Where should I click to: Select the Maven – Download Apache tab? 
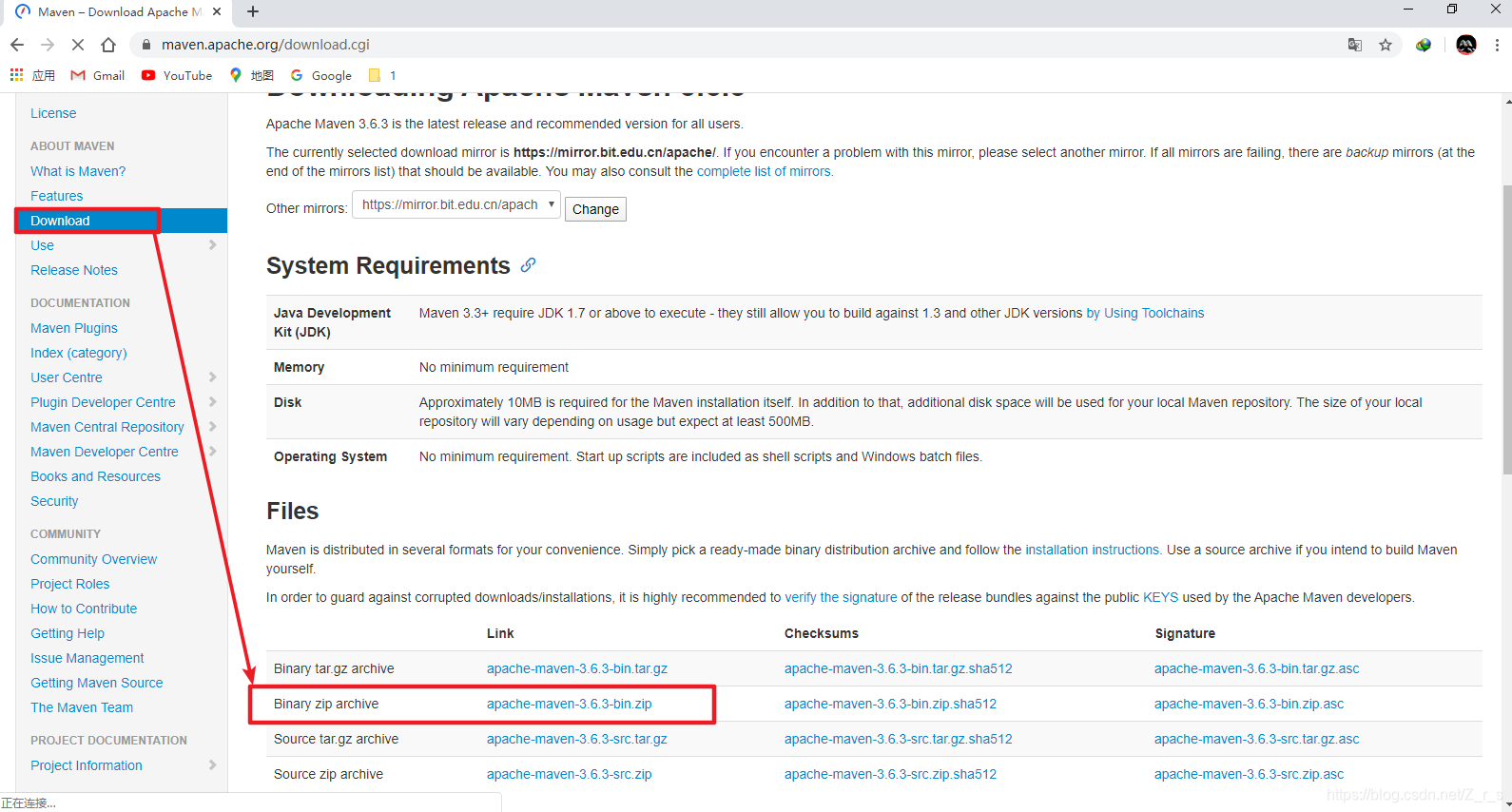click(x=118, y=12)
